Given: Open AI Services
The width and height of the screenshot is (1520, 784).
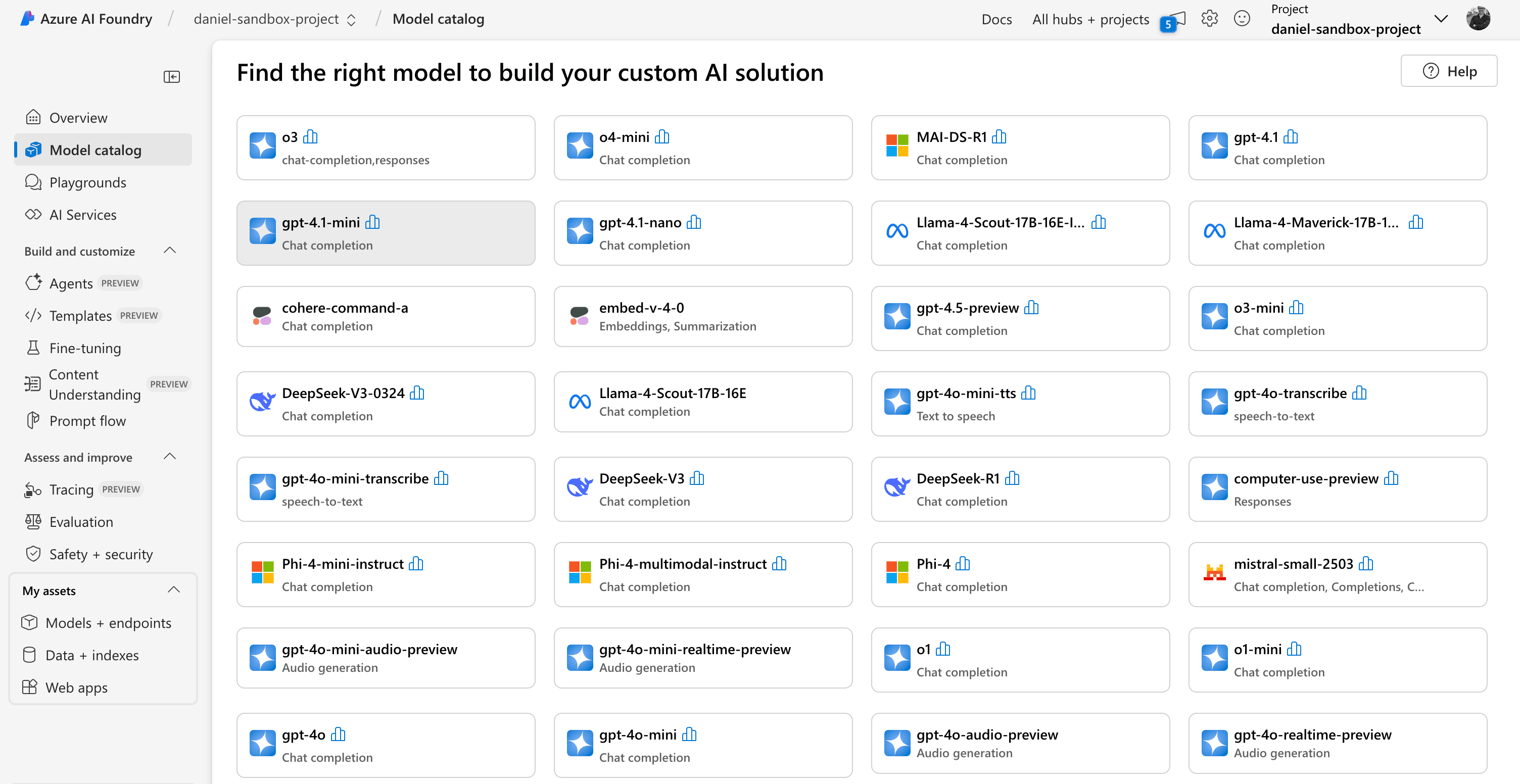Looking at the screenshot, I should click(x=103, y=215).
